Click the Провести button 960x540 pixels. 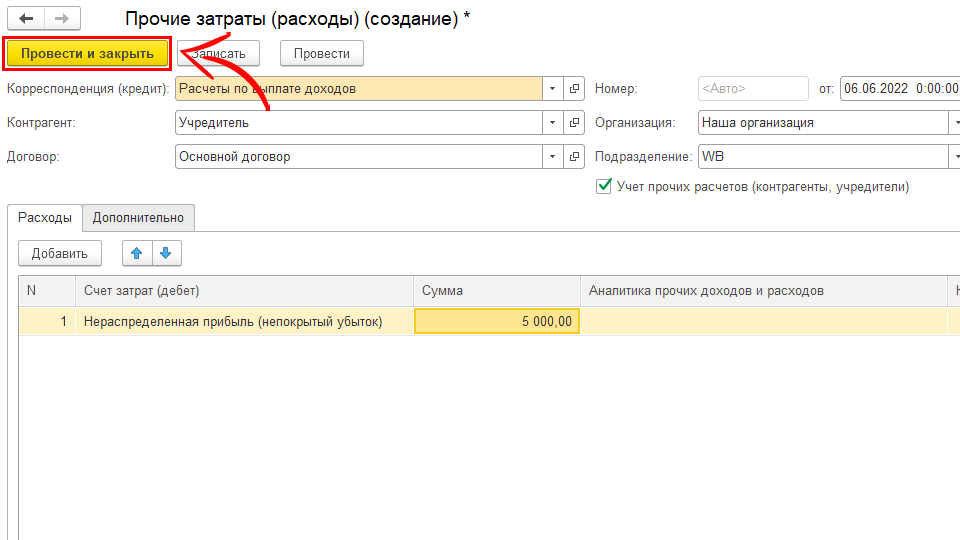click(x=321, y=53)
